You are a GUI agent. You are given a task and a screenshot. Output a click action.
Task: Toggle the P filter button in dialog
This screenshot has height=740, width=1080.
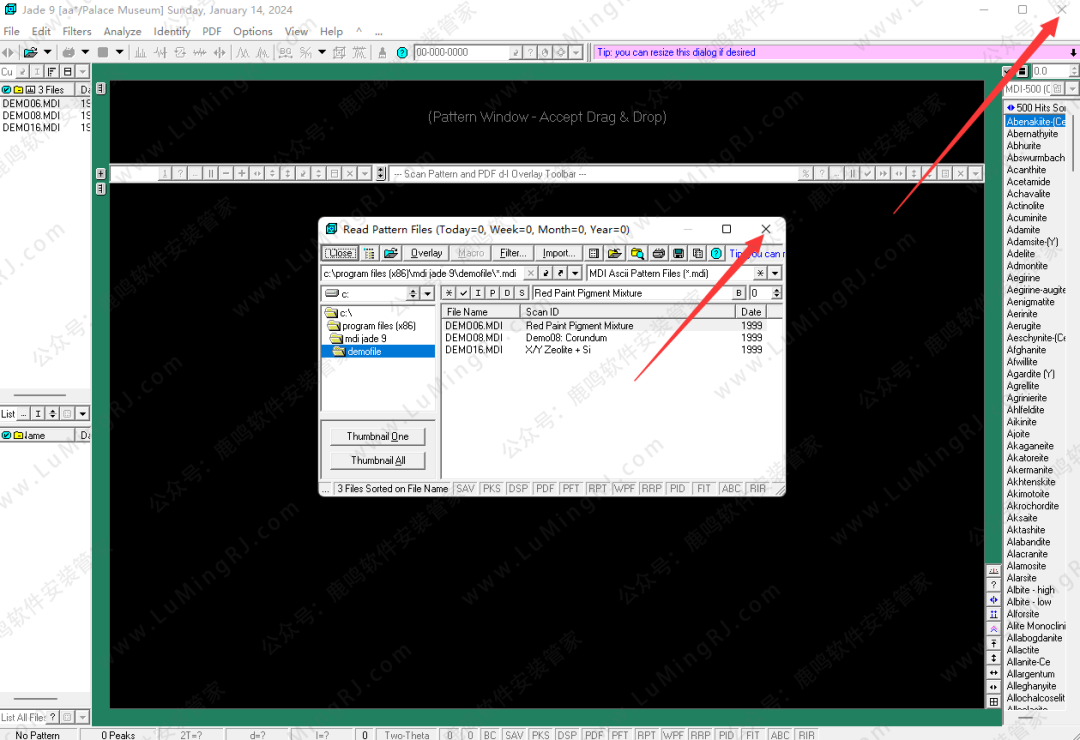coord(493,293)
